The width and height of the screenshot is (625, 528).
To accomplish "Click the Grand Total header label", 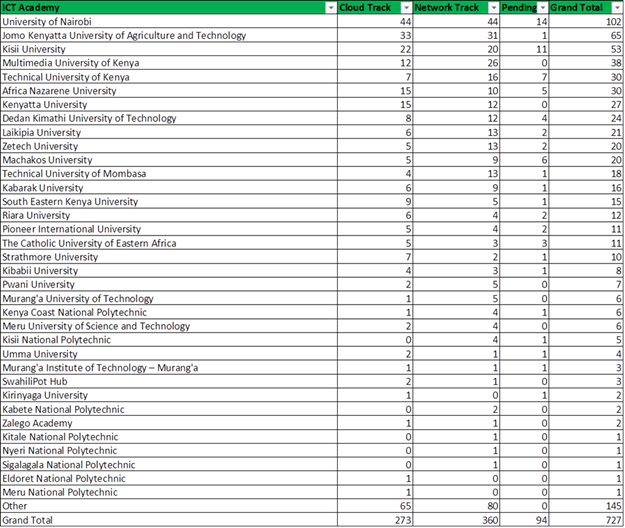I will pos(577,7).
